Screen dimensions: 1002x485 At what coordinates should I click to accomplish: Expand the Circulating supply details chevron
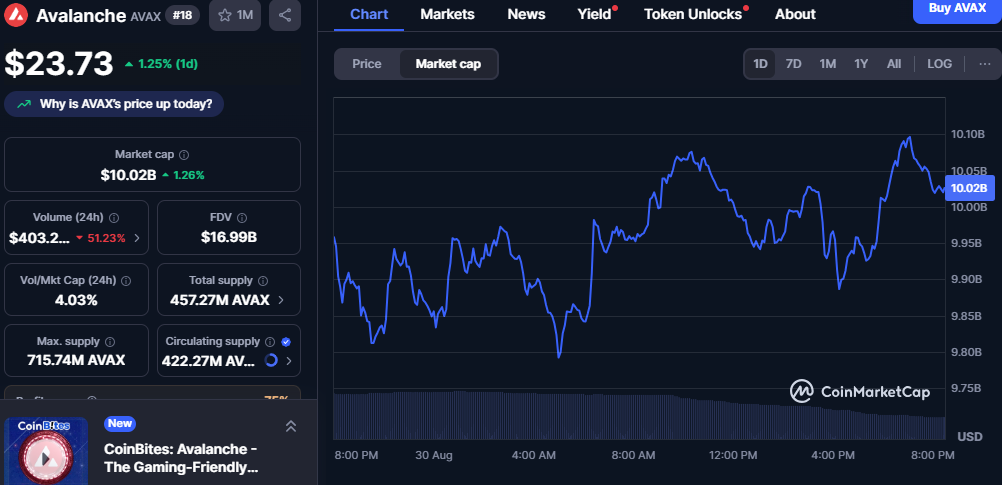tap(289, 361)
